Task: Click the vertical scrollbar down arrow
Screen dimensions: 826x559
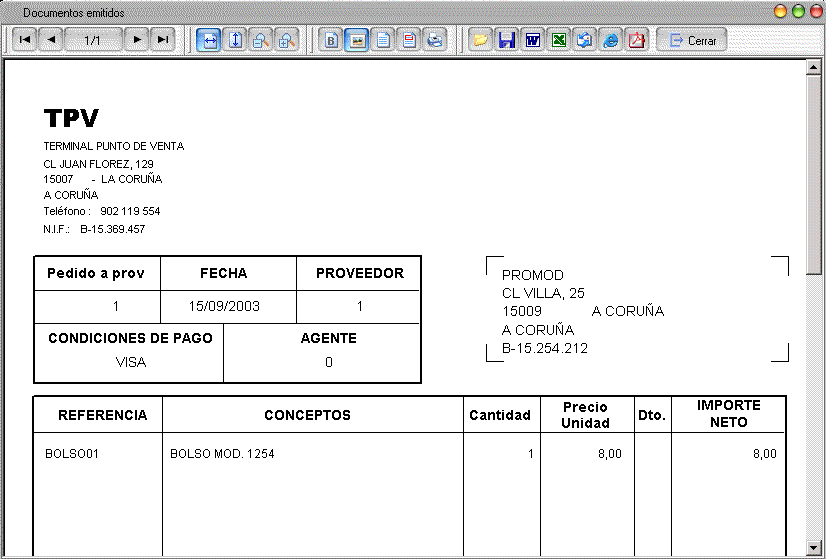Action: point(814,547)
